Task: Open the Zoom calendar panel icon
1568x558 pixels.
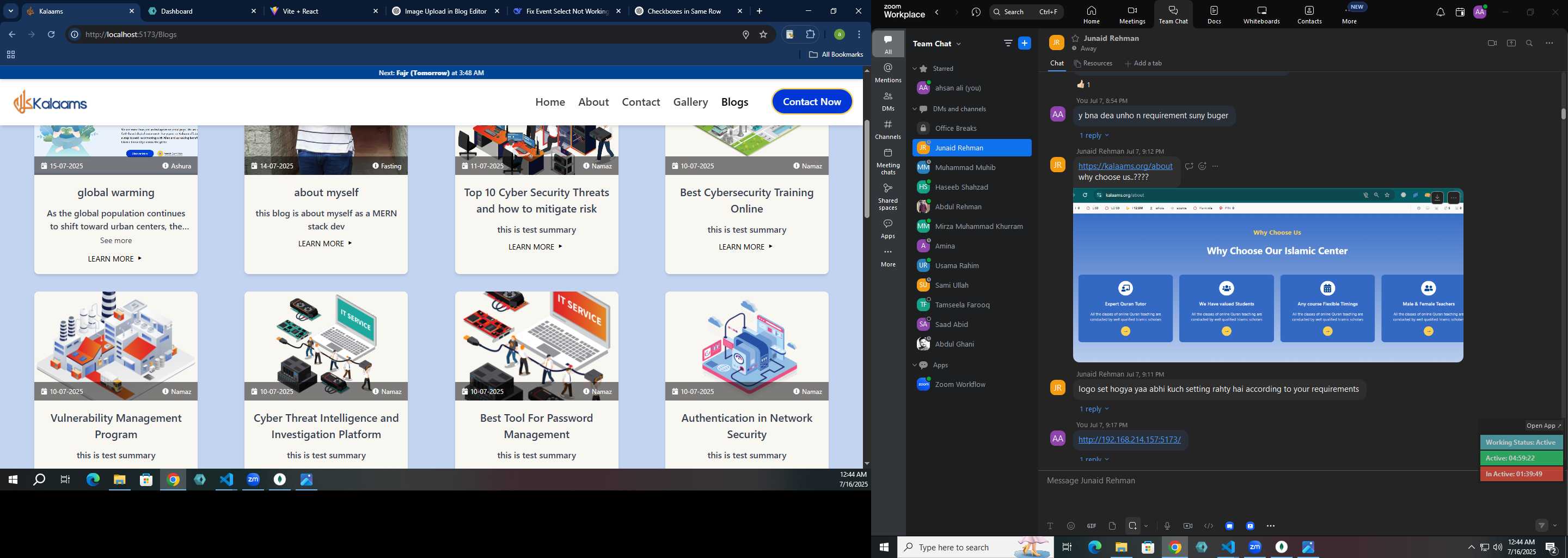Action: [x=1460, y=12]
